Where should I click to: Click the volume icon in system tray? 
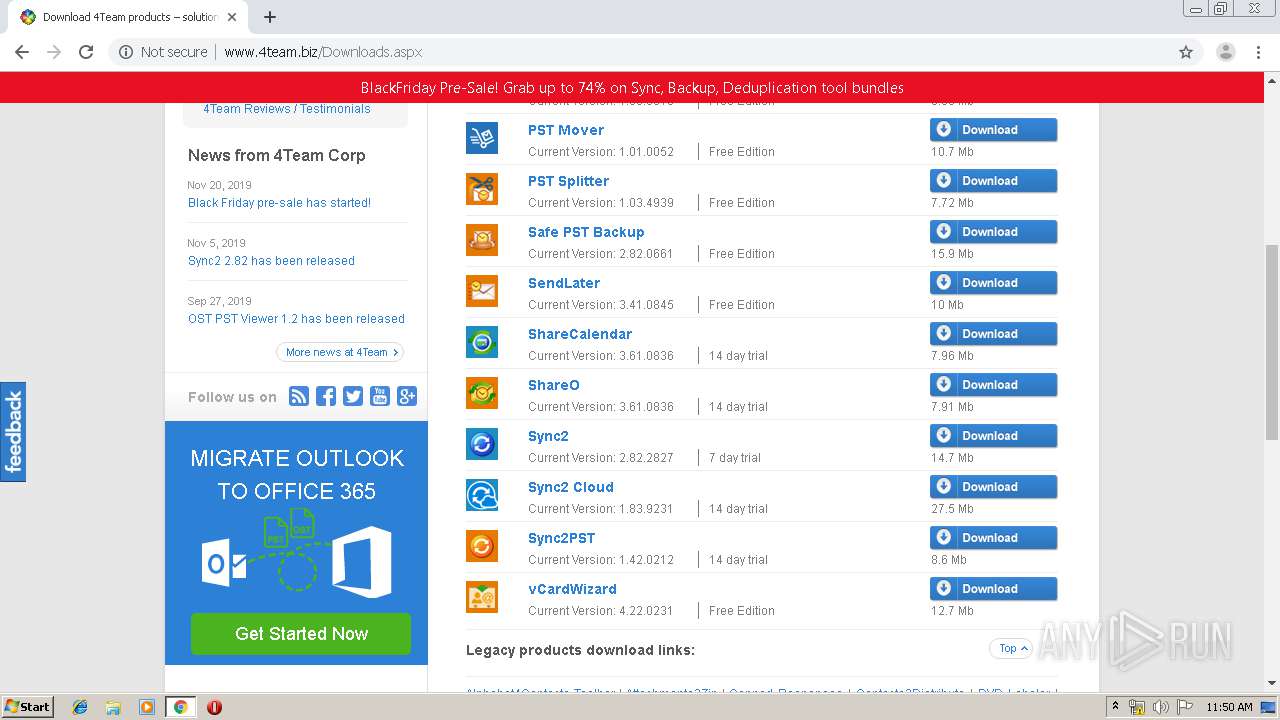(1161, 707)
